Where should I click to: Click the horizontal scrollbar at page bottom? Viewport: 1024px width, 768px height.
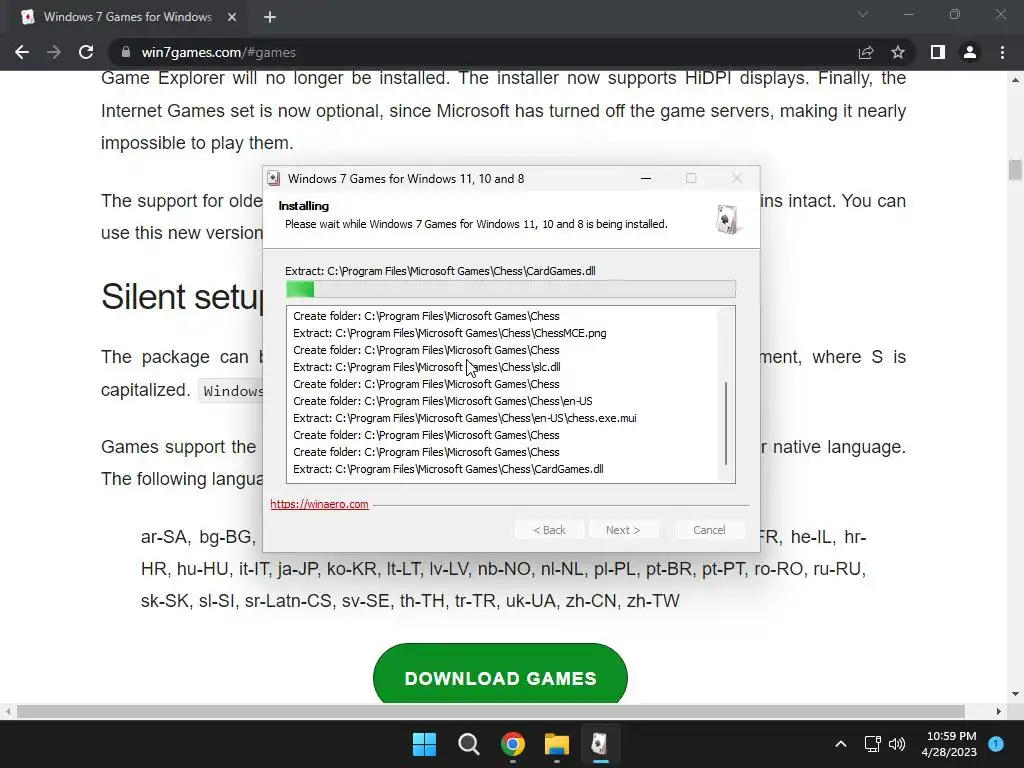pos(490,711)
